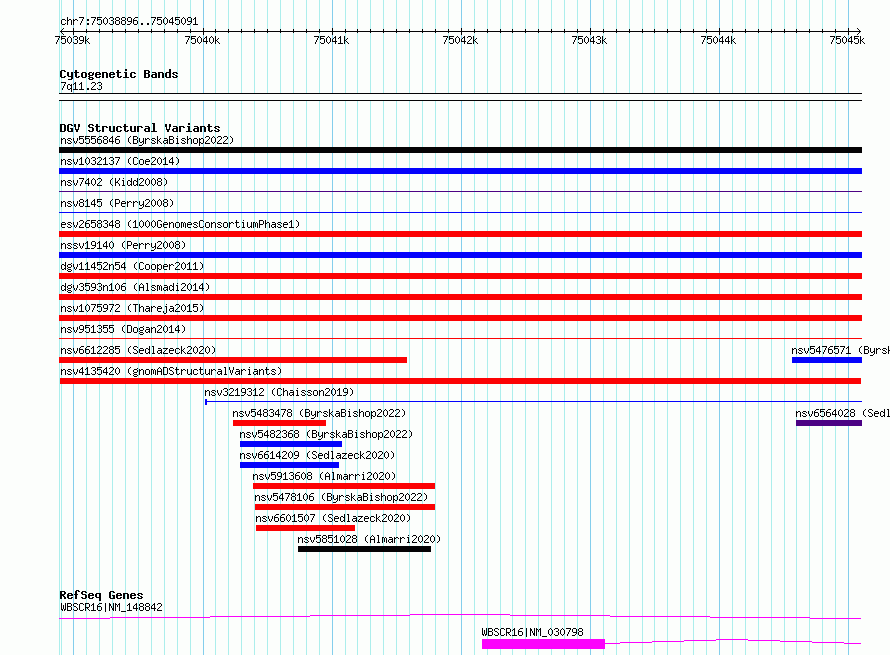The height and width of the screenshot is (655, 890).
Task: Open nsv6601507 (Sedlazeck2020) label
Action: (333, 518)
